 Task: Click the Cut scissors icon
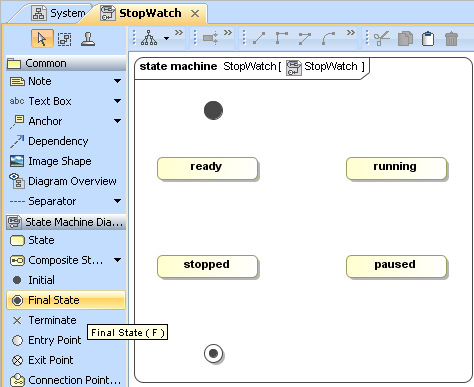382,38
